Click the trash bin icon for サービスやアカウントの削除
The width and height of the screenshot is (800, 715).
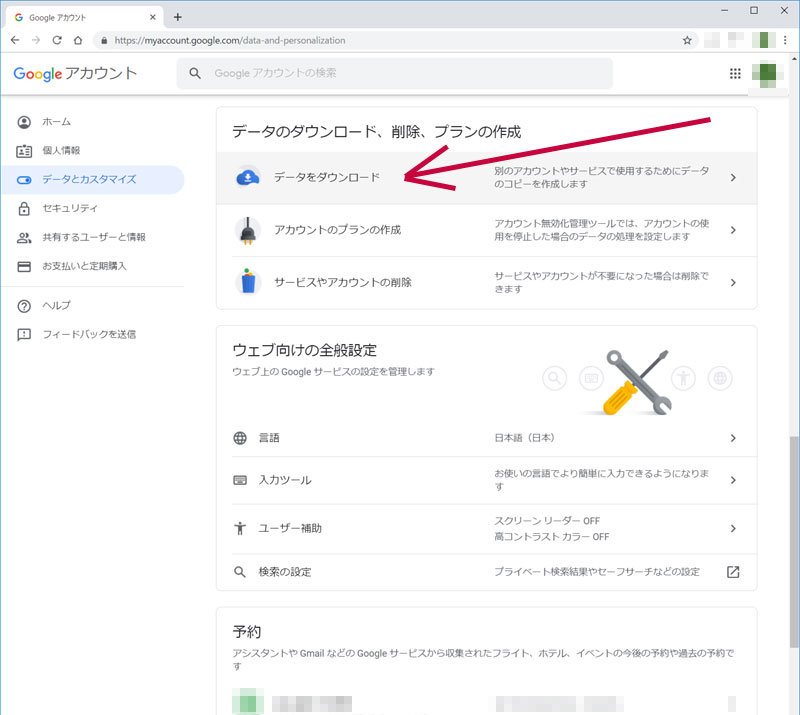[x=247, y=282]
